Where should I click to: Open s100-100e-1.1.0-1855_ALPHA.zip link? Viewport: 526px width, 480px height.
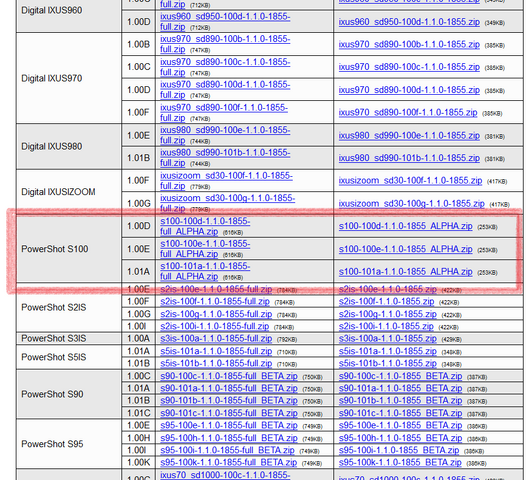point(405,249)
